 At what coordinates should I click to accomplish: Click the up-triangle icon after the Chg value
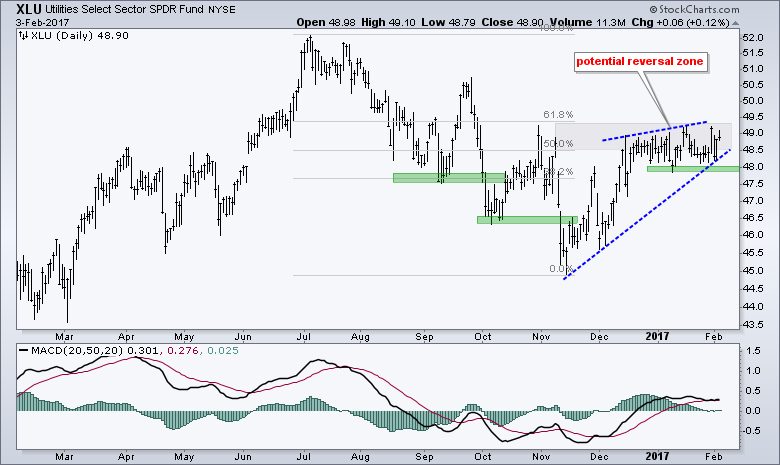click(736, 23)
